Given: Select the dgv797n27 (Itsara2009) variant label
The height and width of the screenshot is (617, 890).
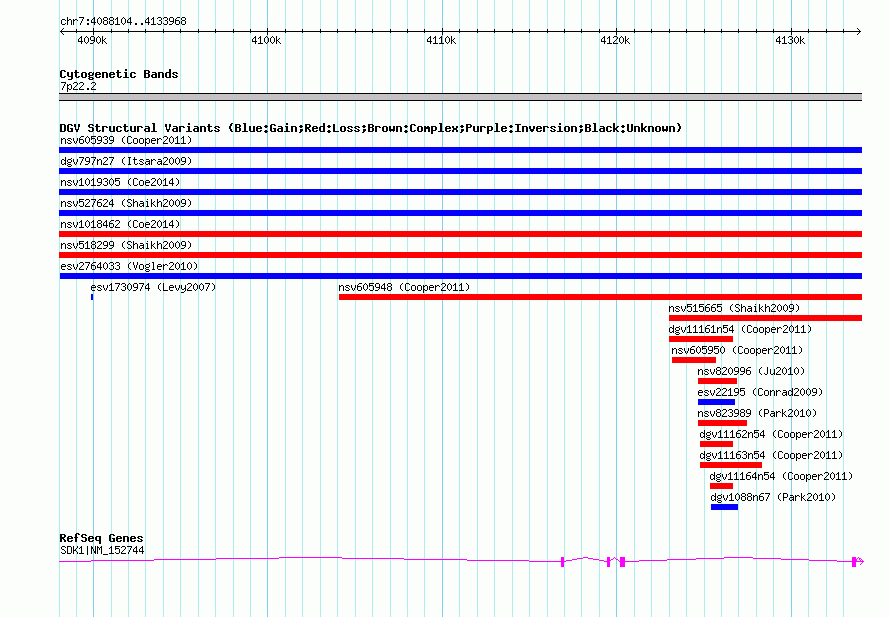Looking at the screenshot, I should pyautogui.click(x=125, y=161).
